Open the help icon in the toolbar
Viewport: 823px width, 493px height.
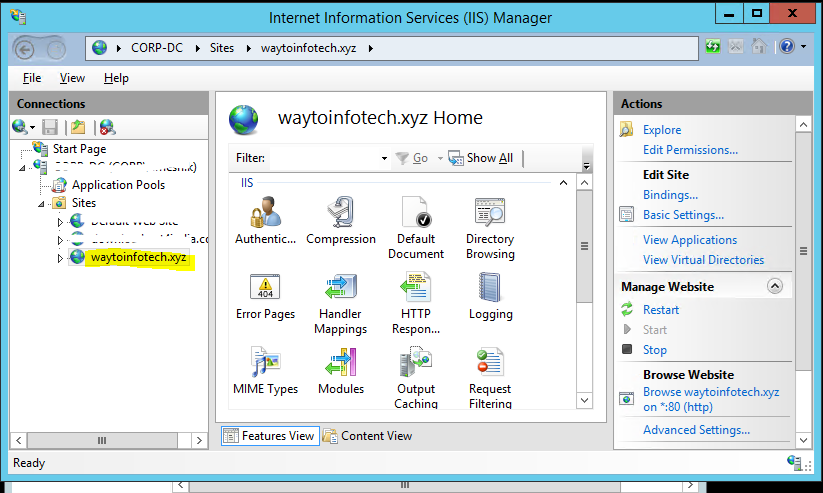[x=787, y=47]
